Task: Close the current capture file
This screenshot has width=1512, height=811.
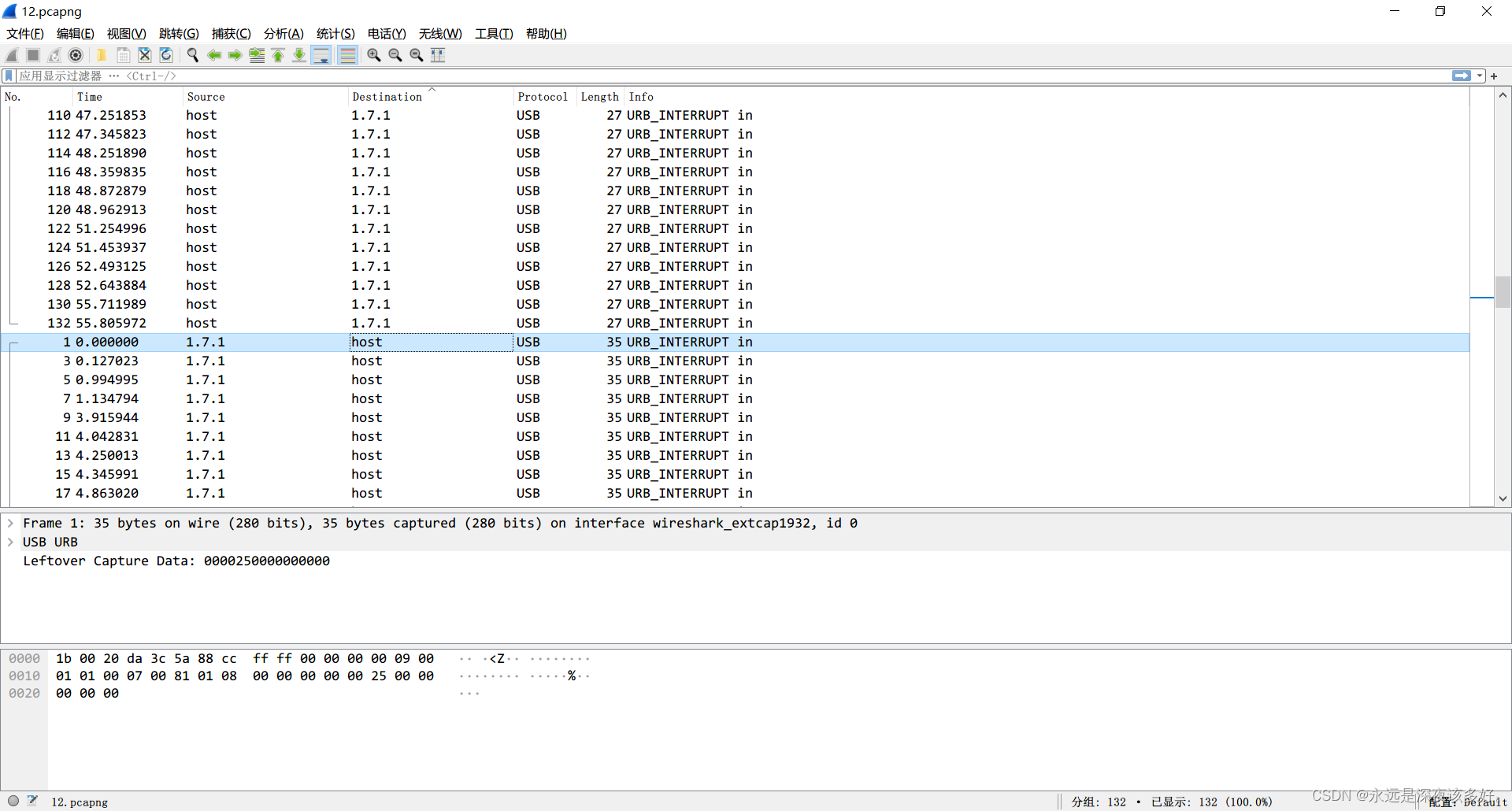Action: (x=144, y=55)
